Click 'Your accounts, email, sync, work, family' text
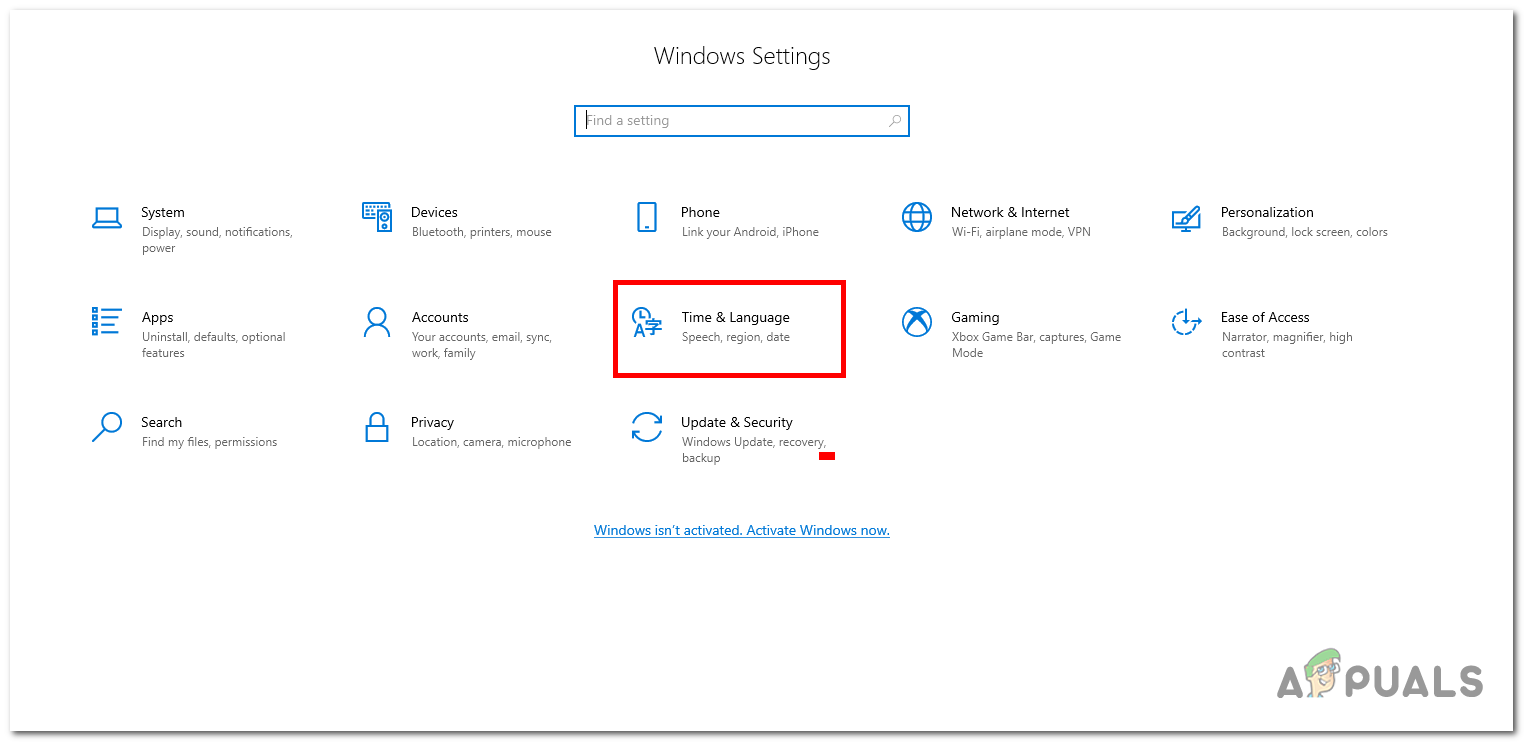1524x742 pixels. click(482, 345)
